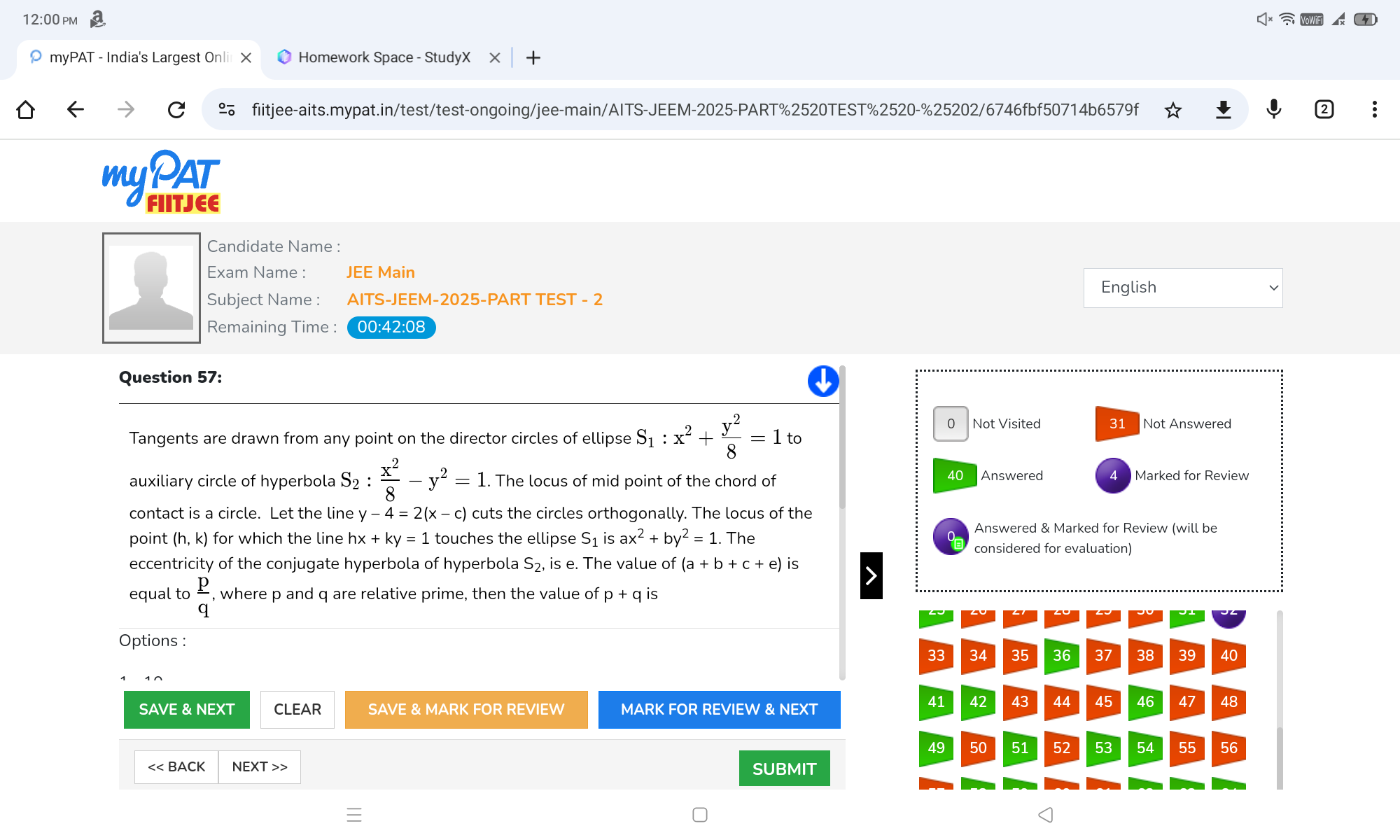Open downloads icon in toolbar
This screenshot has width=1400, height=840.
1224,110
